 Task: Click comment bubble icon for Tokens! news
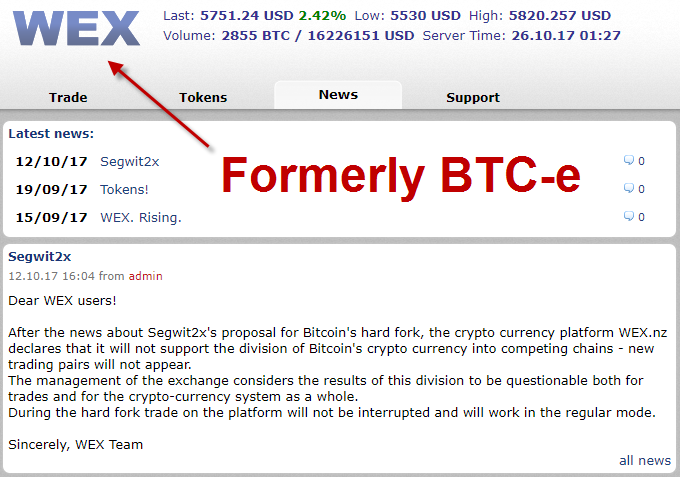click(x=628, y=188)
